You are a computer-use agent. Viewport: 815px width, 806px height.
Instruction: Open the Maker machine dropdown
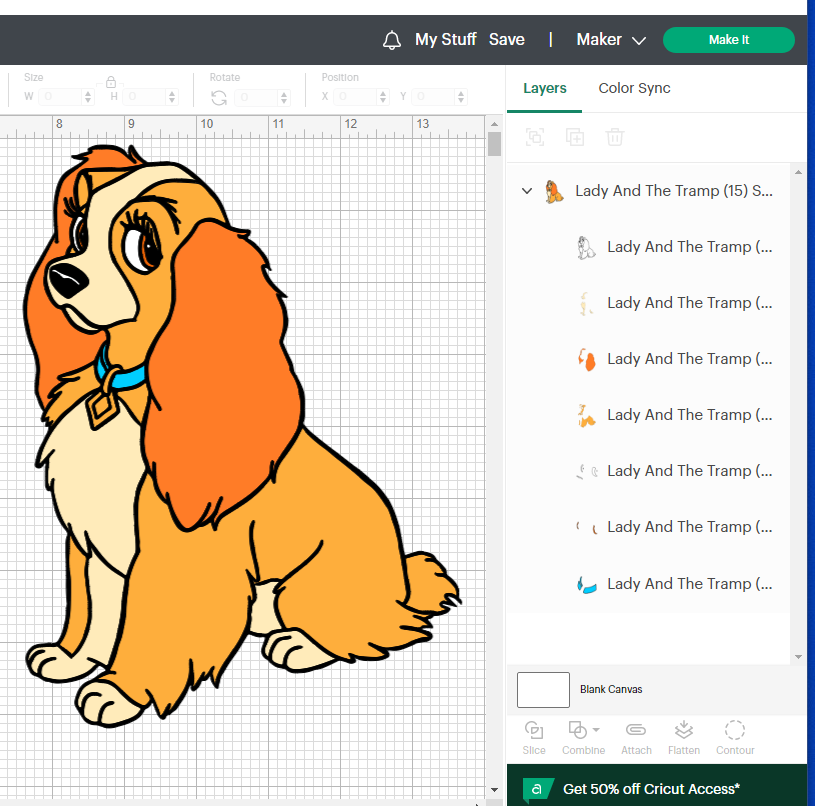coord(611,40)
